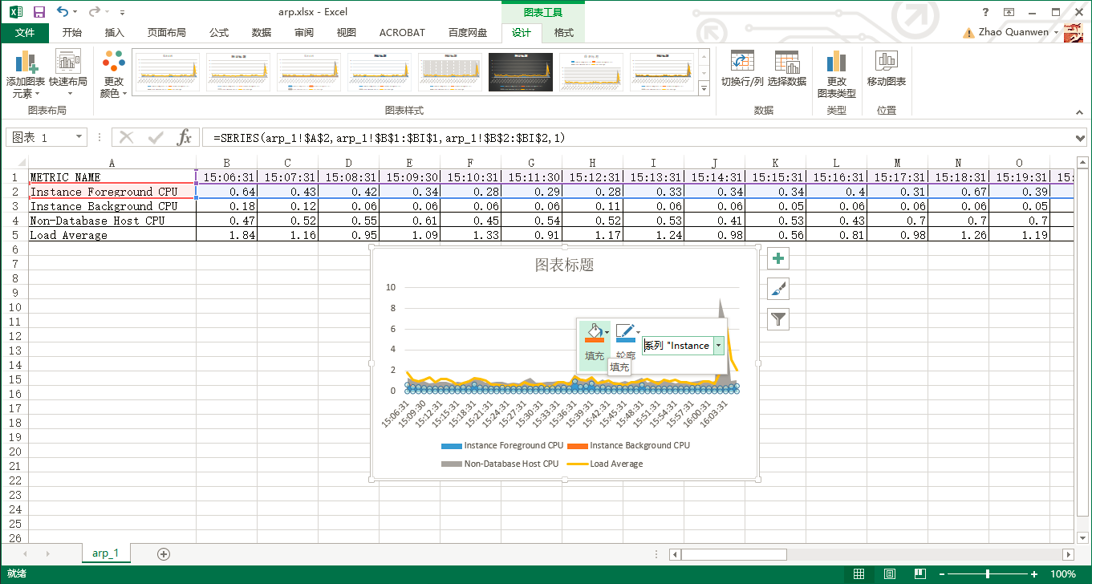
Task: Collapse the ribbon with the chevron arrow
Action: 1079,112
